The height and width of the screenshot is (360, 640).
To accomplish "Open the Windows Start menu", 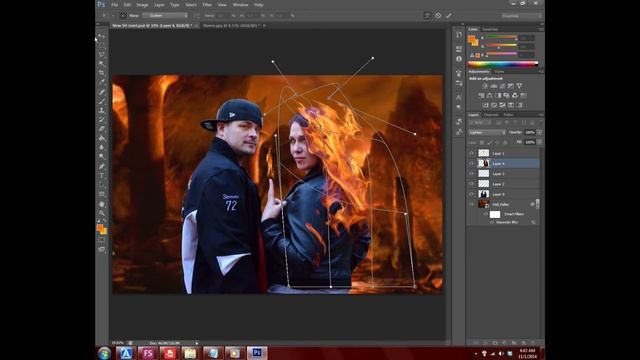I will (x=104, y=353).
